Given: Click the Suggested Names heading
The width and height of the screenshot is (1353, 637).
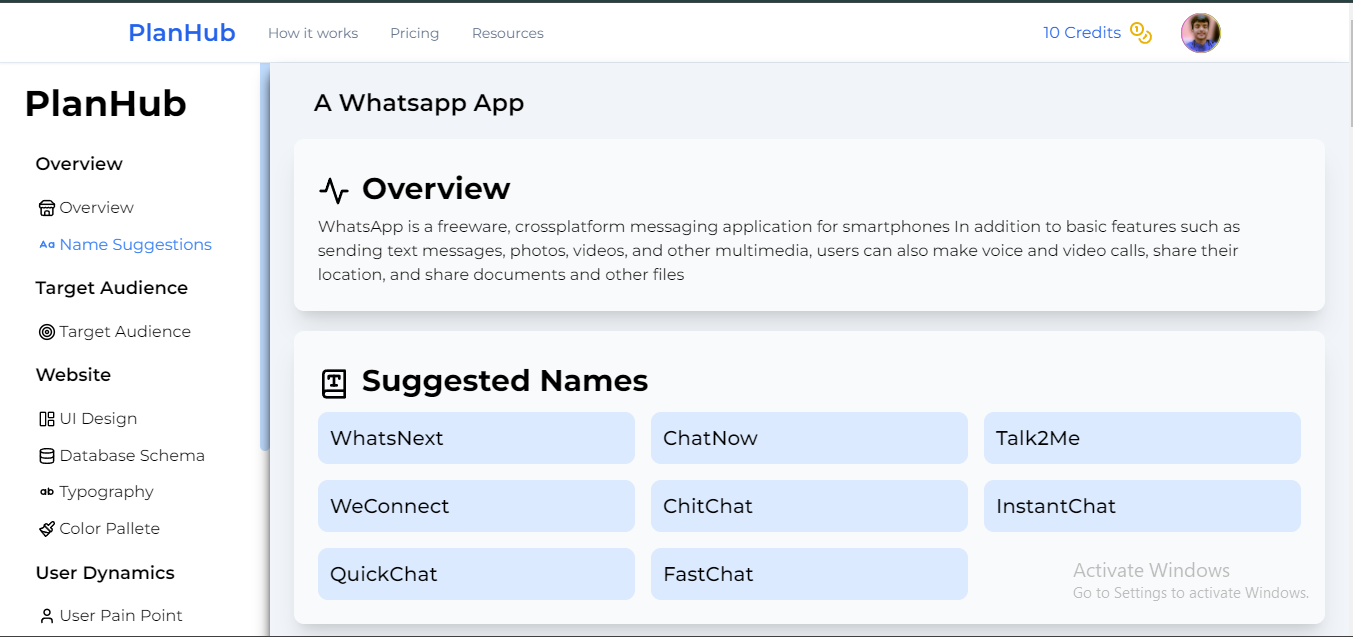Looking at the screenshot, I should point(505,381).
